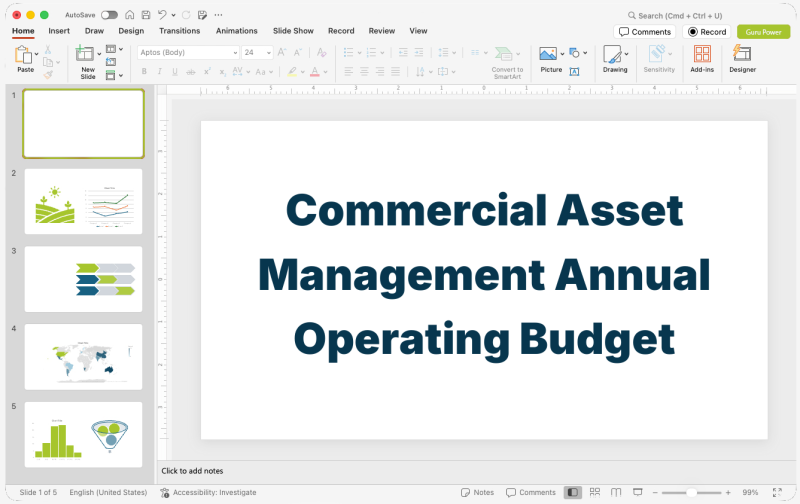
Task: Switch to Slide Sorter view
Action: click(x=594, y=492)
